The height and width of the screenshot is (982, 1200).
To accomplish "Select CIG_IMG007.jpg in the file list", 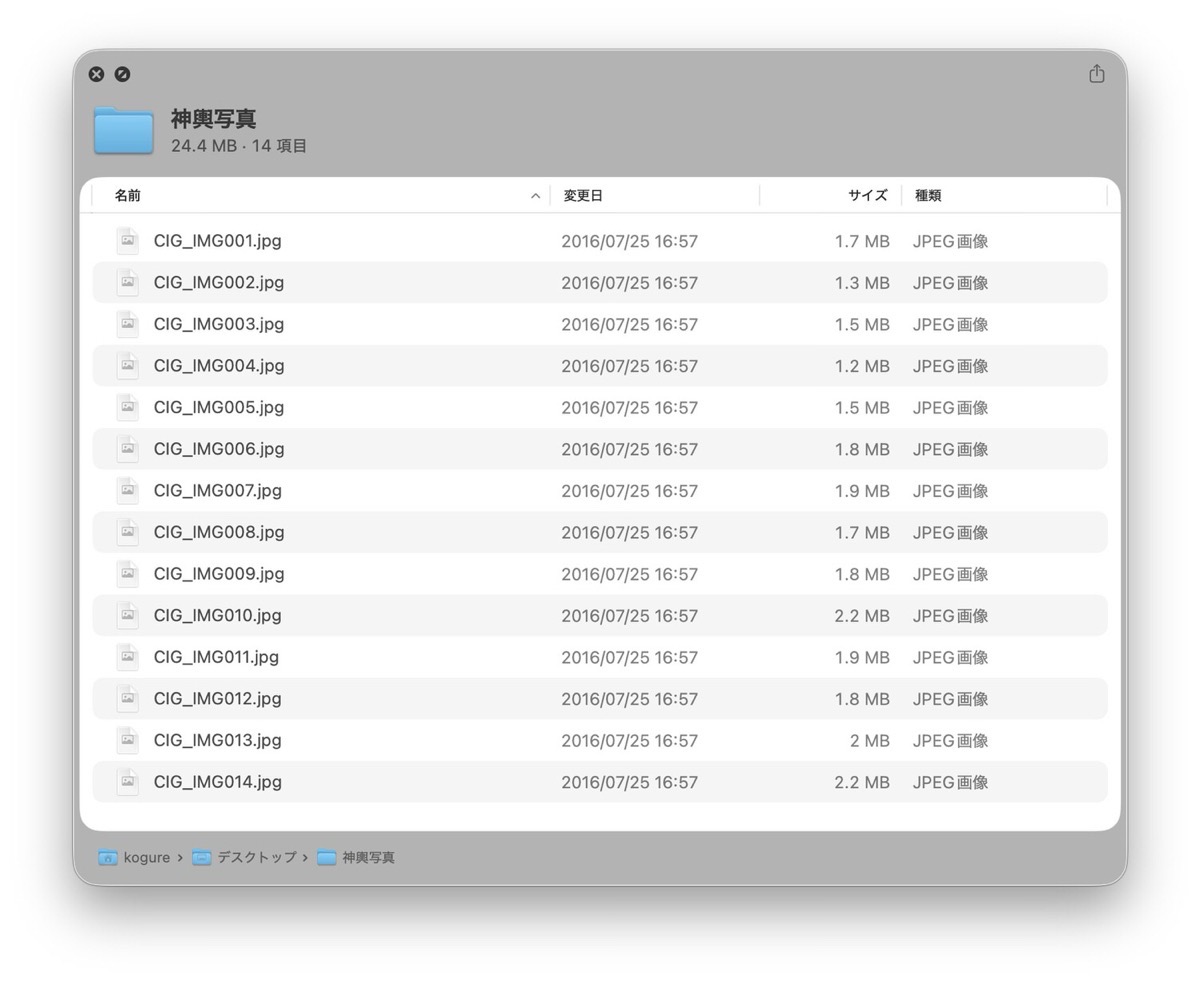I will pos(218,490).
